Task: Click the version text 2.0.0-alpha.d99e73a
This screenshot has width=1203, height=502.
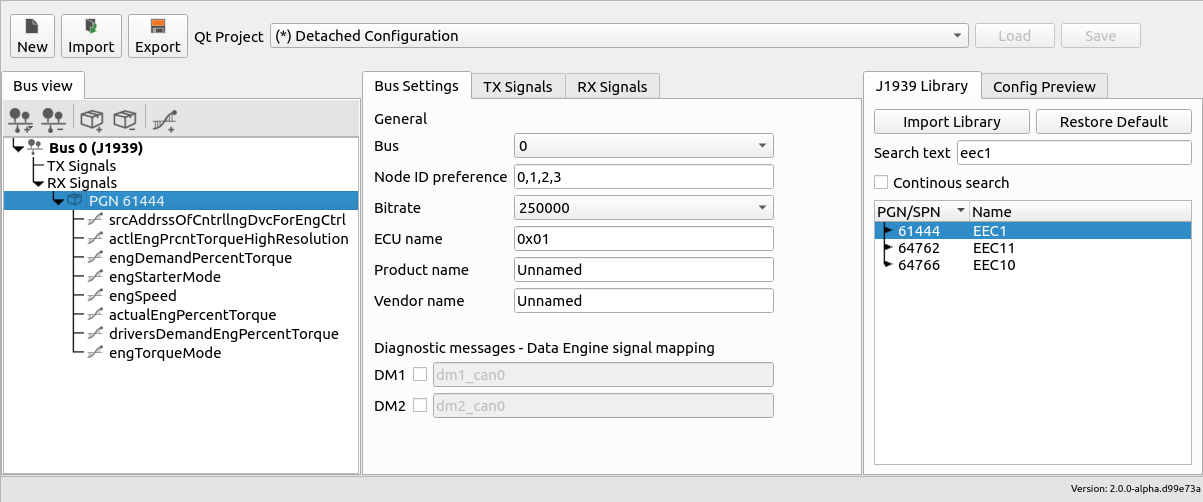Action: 1134,489
